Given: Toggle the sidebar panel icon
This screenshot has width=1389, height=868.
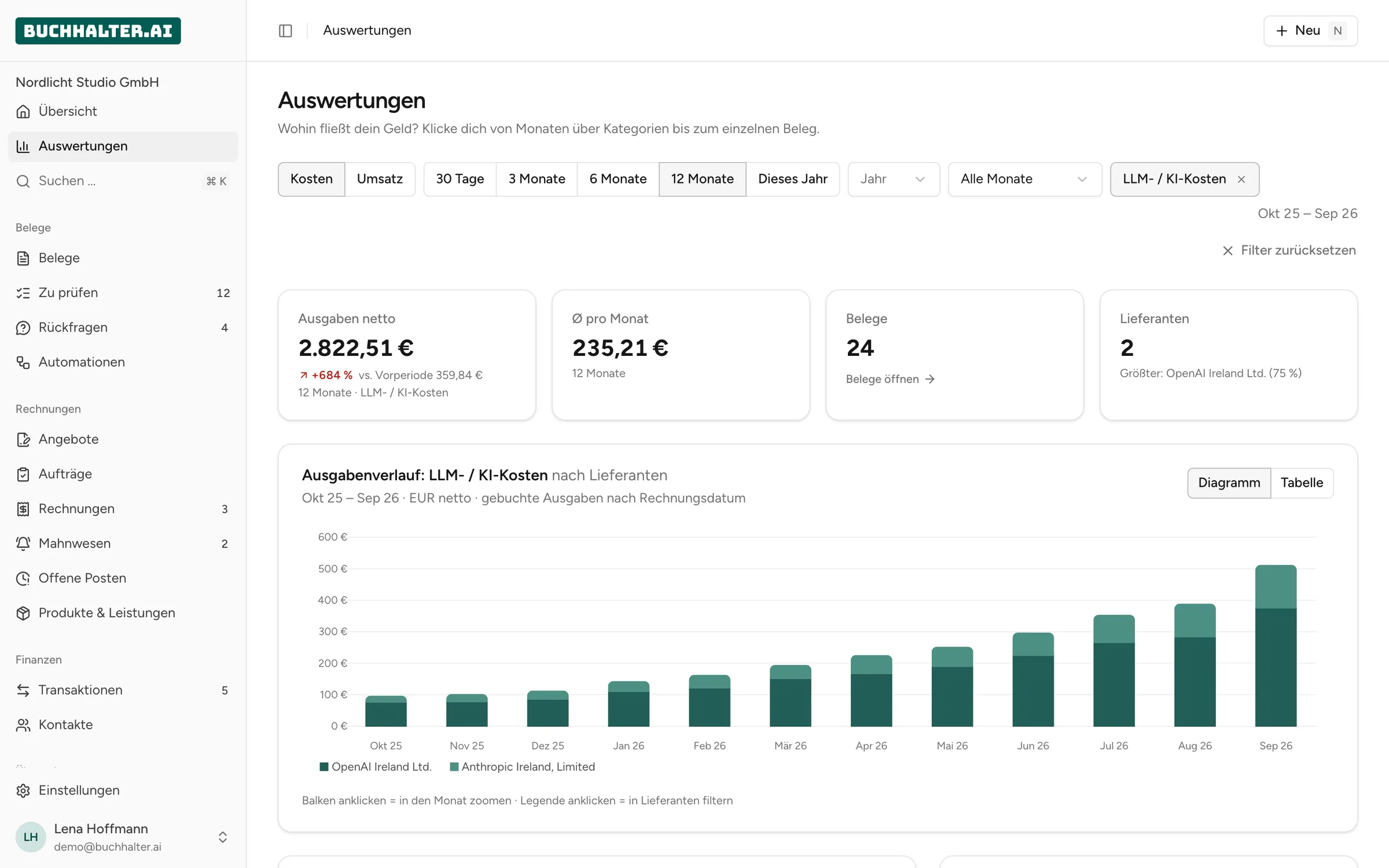Looking at the screenshot, I should point(285,31).
